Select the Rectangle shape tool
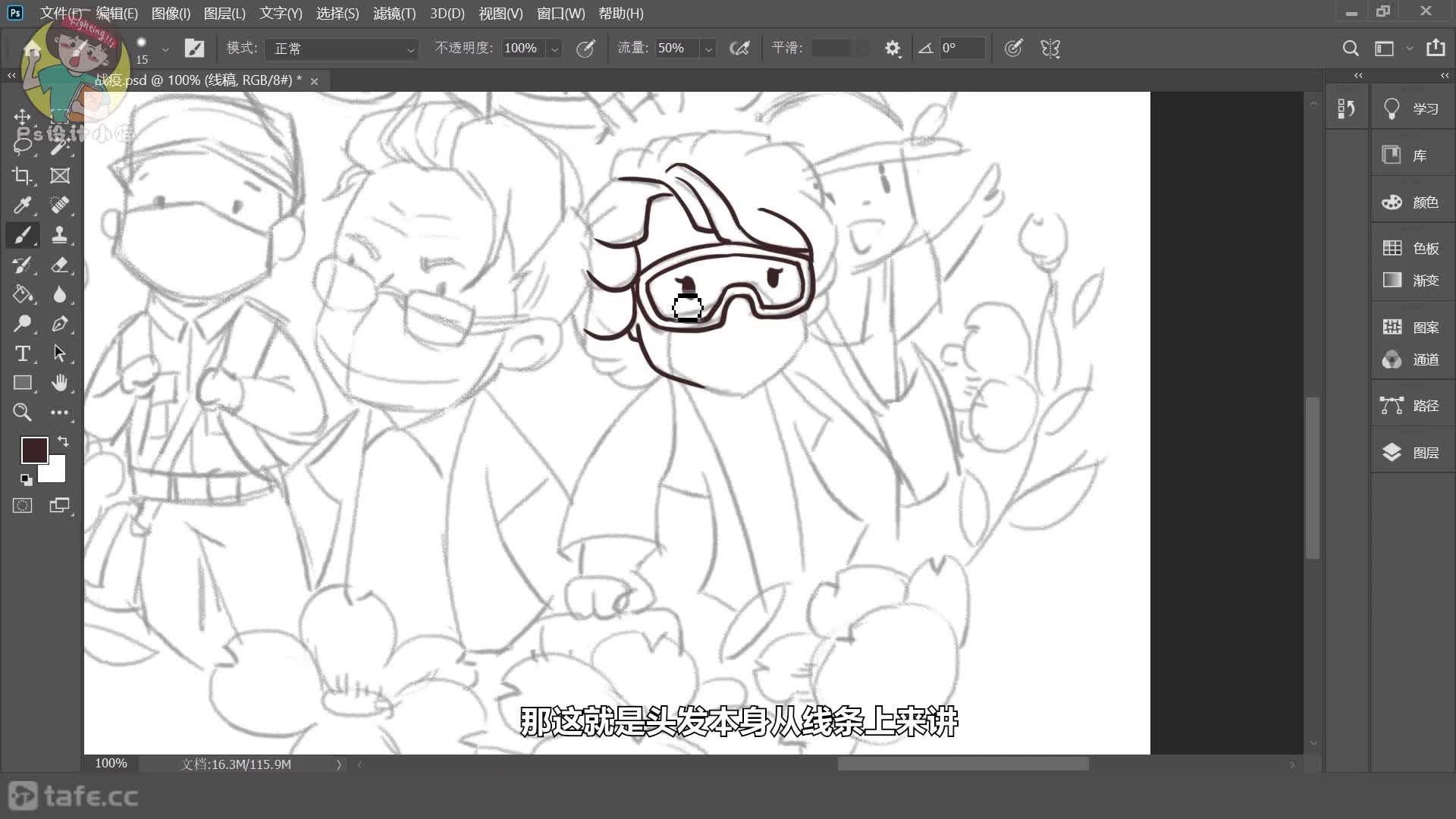1456x819 pixels. [22, 383]
